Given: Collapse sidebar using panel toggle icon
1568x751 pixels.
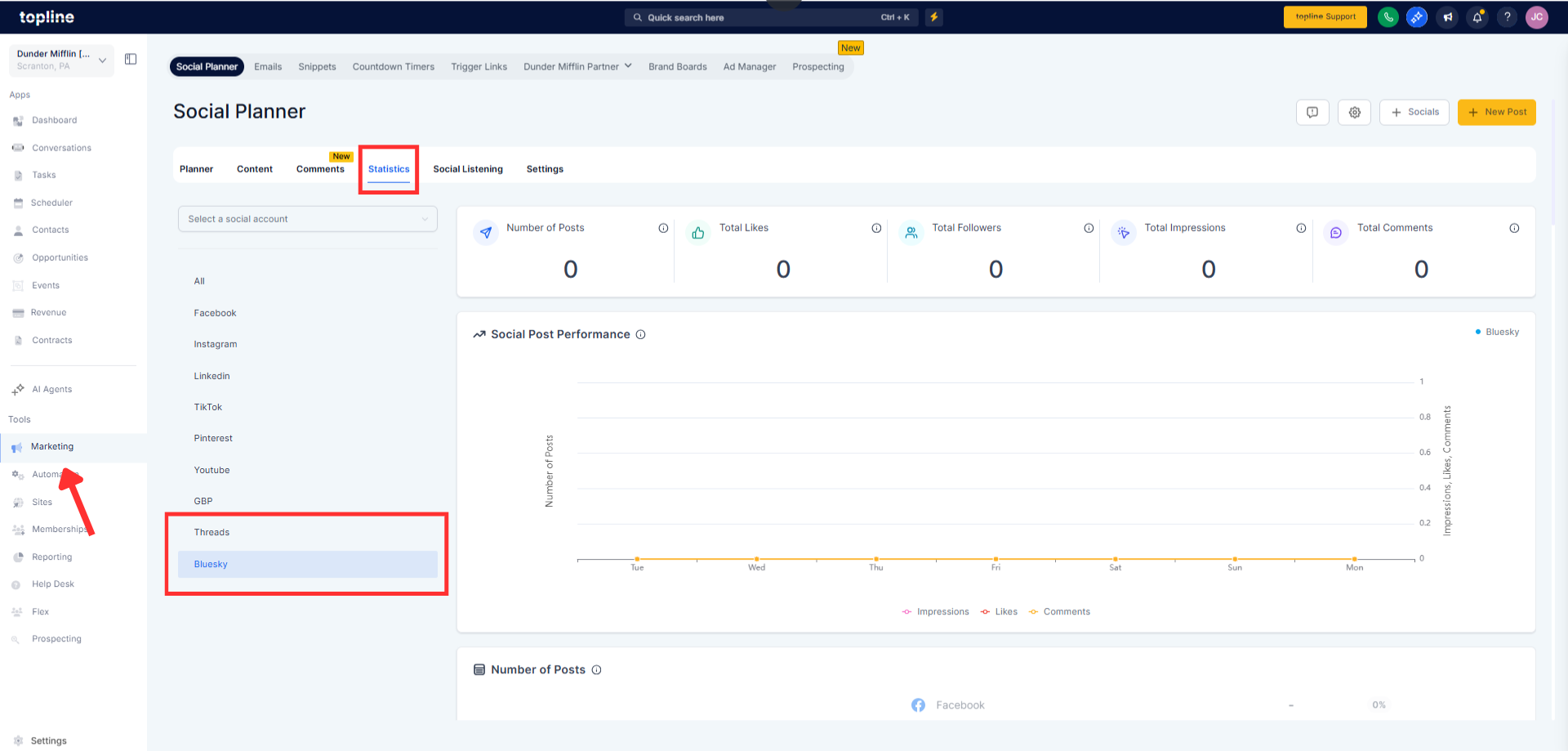Looking at the screenshot, I should (x=131, y=59).
